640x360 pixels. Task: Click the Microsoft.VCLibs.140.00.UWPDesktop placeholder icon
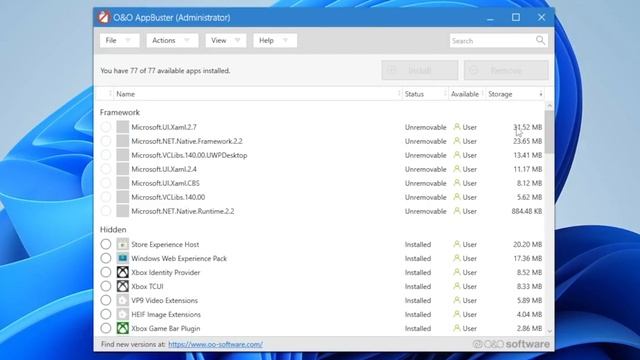coord(122,155)
